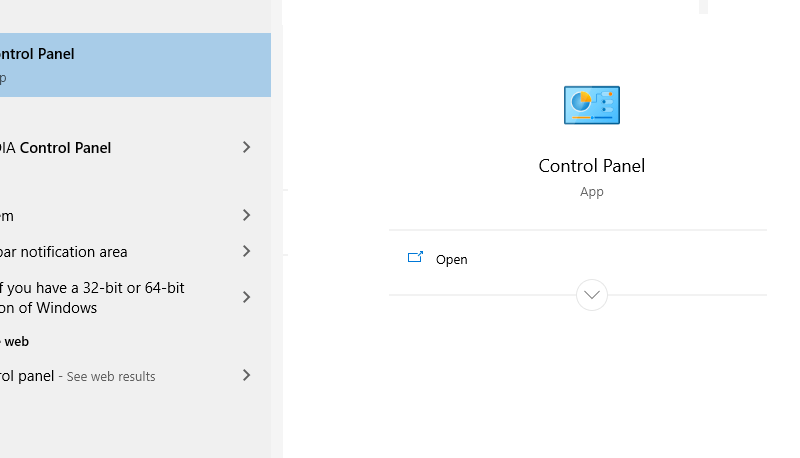Click the large Control Panel app icon
The width and height of the screenshot is (800, 458).
(591, 105)
